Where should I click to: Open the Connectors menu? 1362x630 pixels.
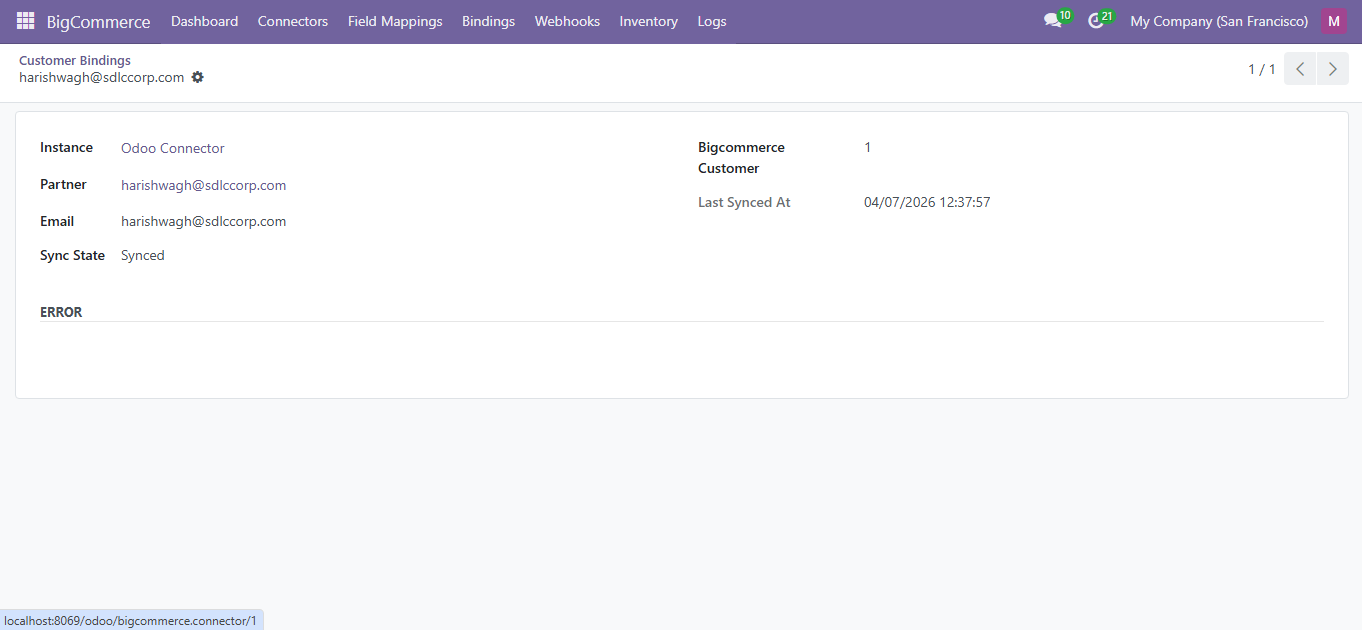click(x=292, y=21)
